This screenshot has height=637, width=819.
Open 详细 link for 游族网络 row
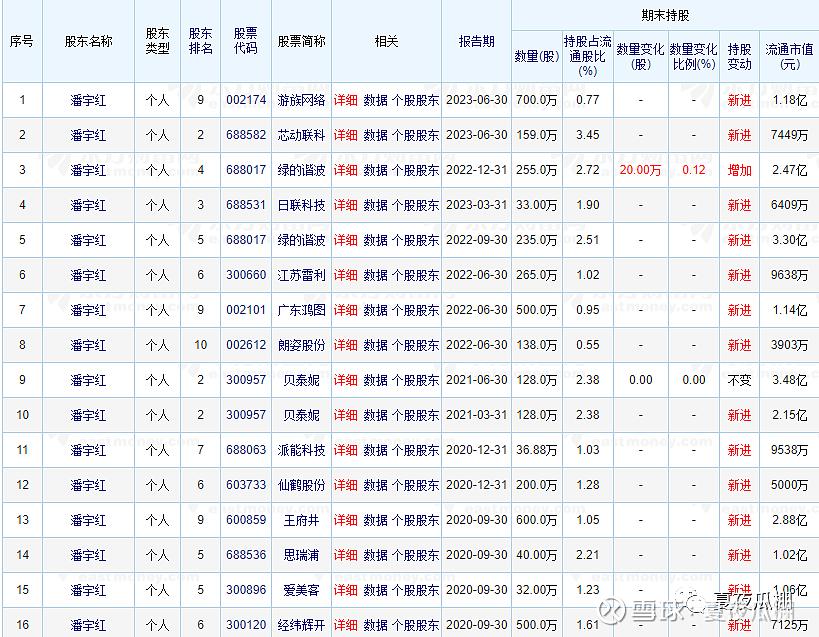click(345, 100)
